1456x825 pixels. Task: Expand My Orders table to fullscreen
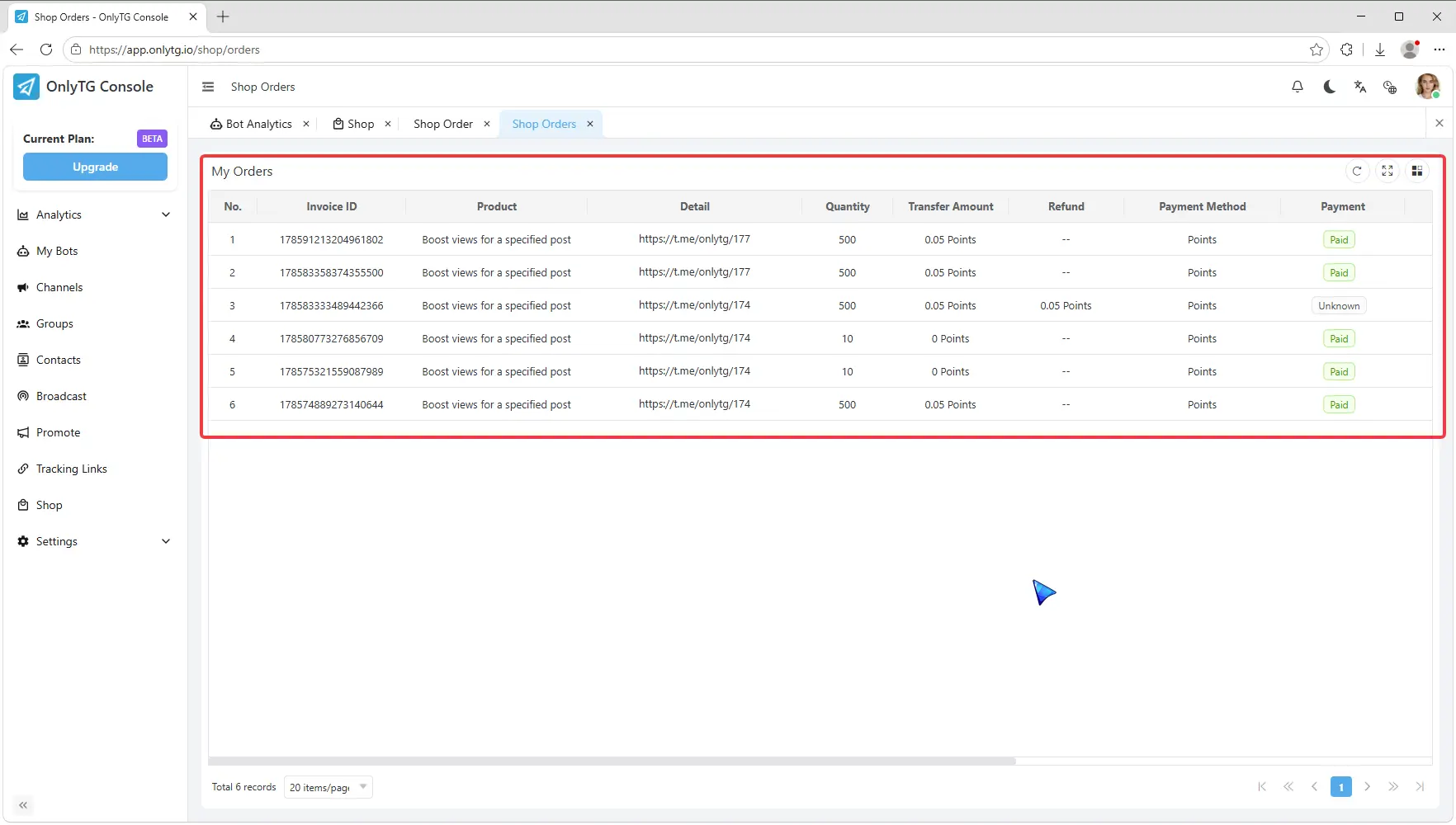pos(1387,171)
